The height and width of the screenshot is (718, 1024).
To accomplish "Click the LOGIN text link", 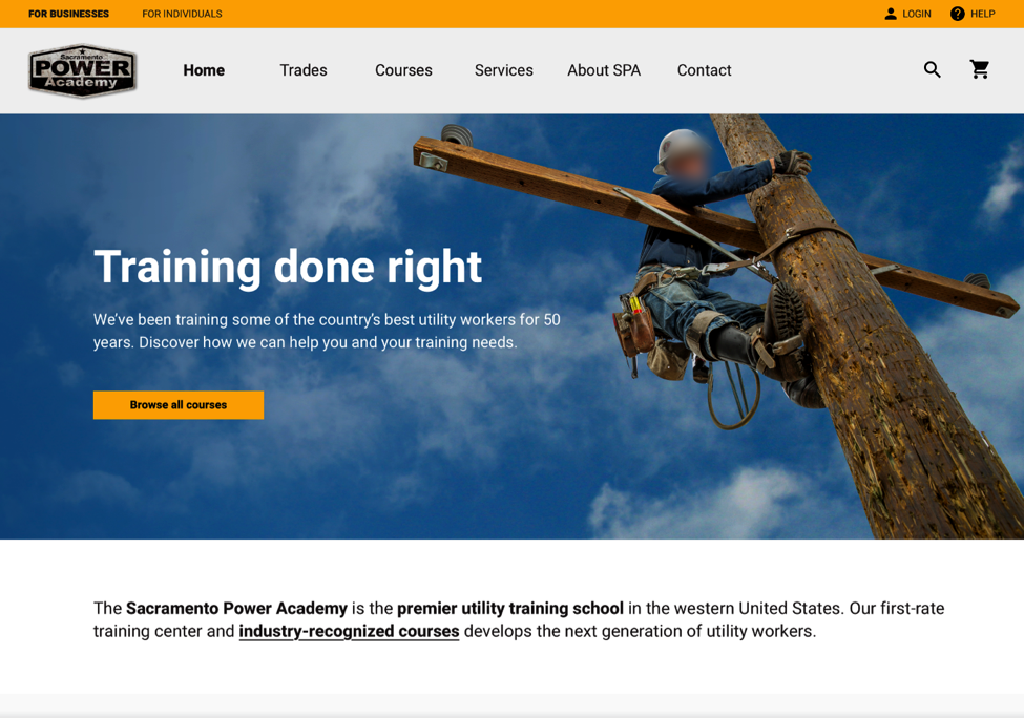I will pyautogui.click(x=916, y=14).
